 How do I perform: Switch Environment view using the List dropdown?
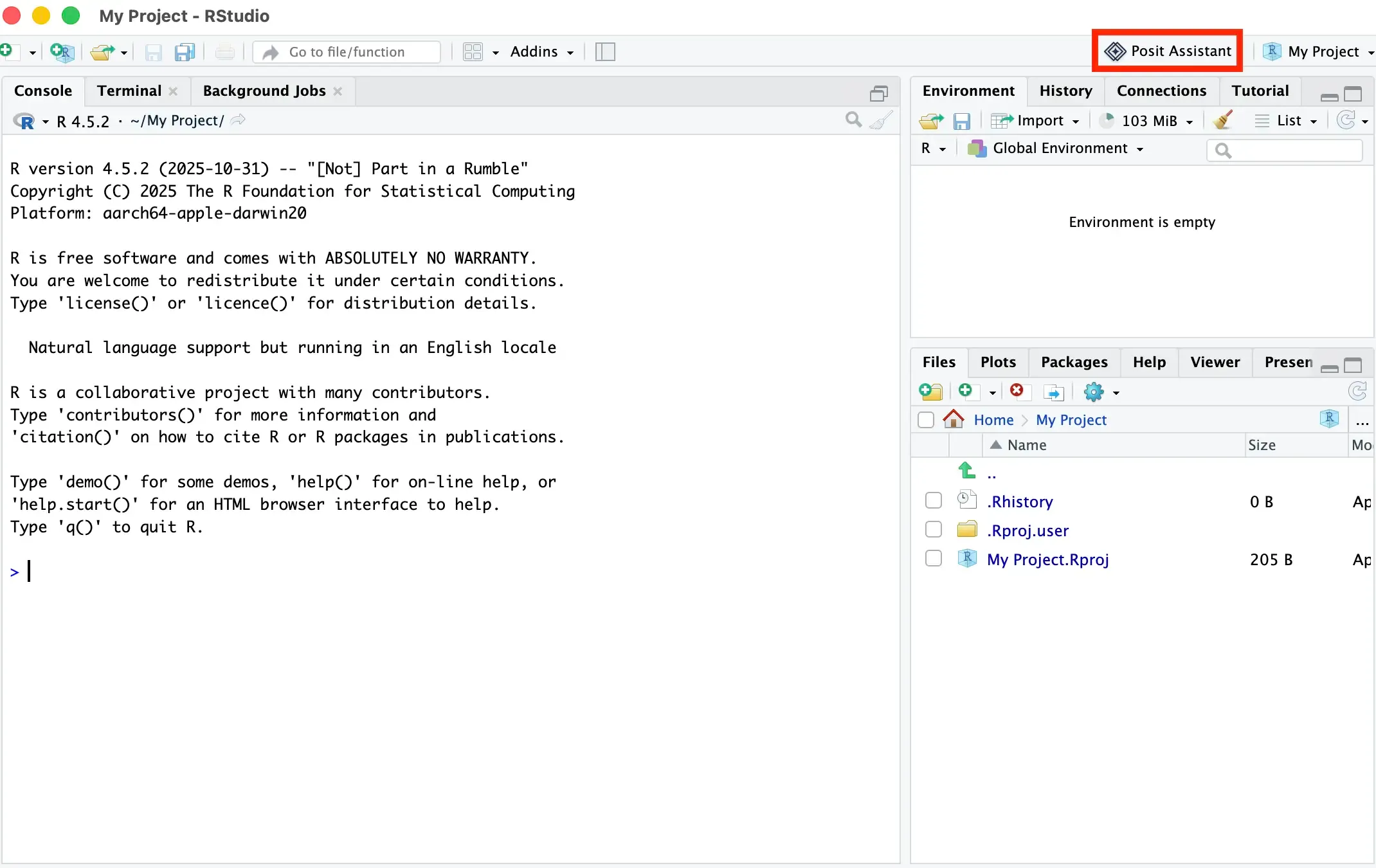pos(1286,120)
